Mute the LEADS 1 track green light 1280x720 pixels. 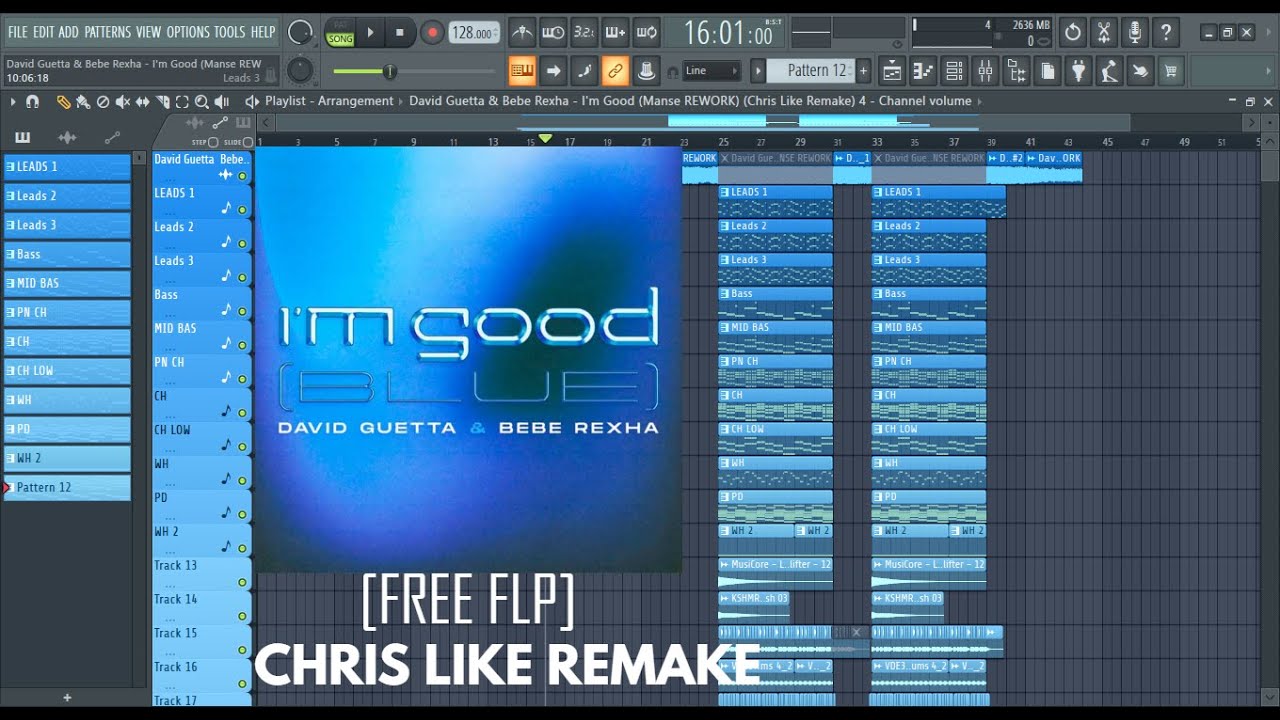(x=242, y=209)
